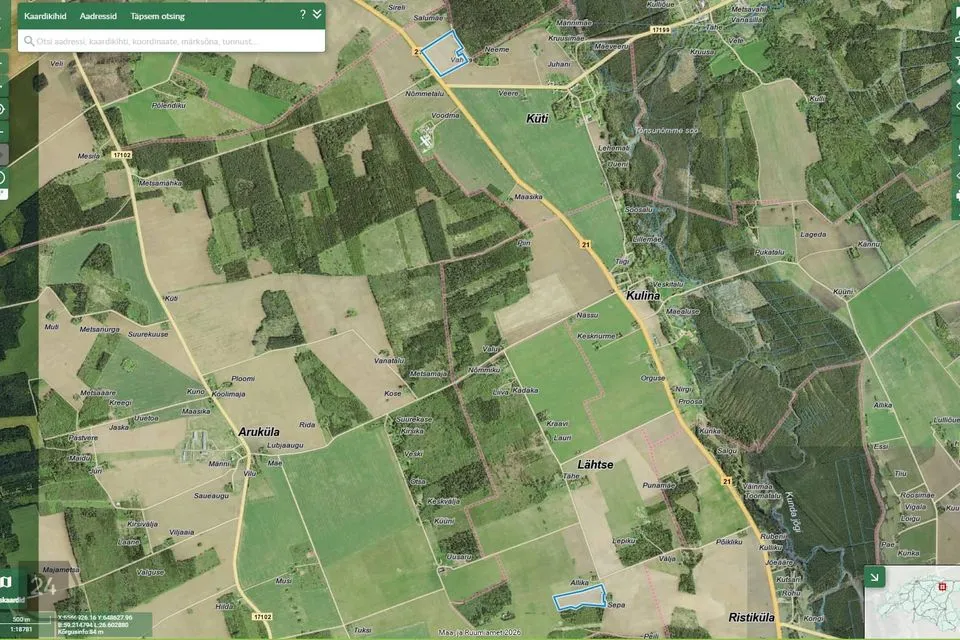Click the Aruküla village label
Screen dimensions: 960x640
click(258, 432)
